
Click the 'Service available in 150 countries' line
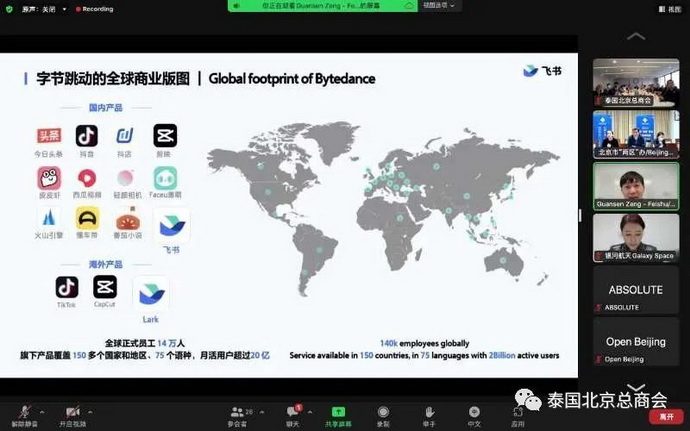click(424, 355)
